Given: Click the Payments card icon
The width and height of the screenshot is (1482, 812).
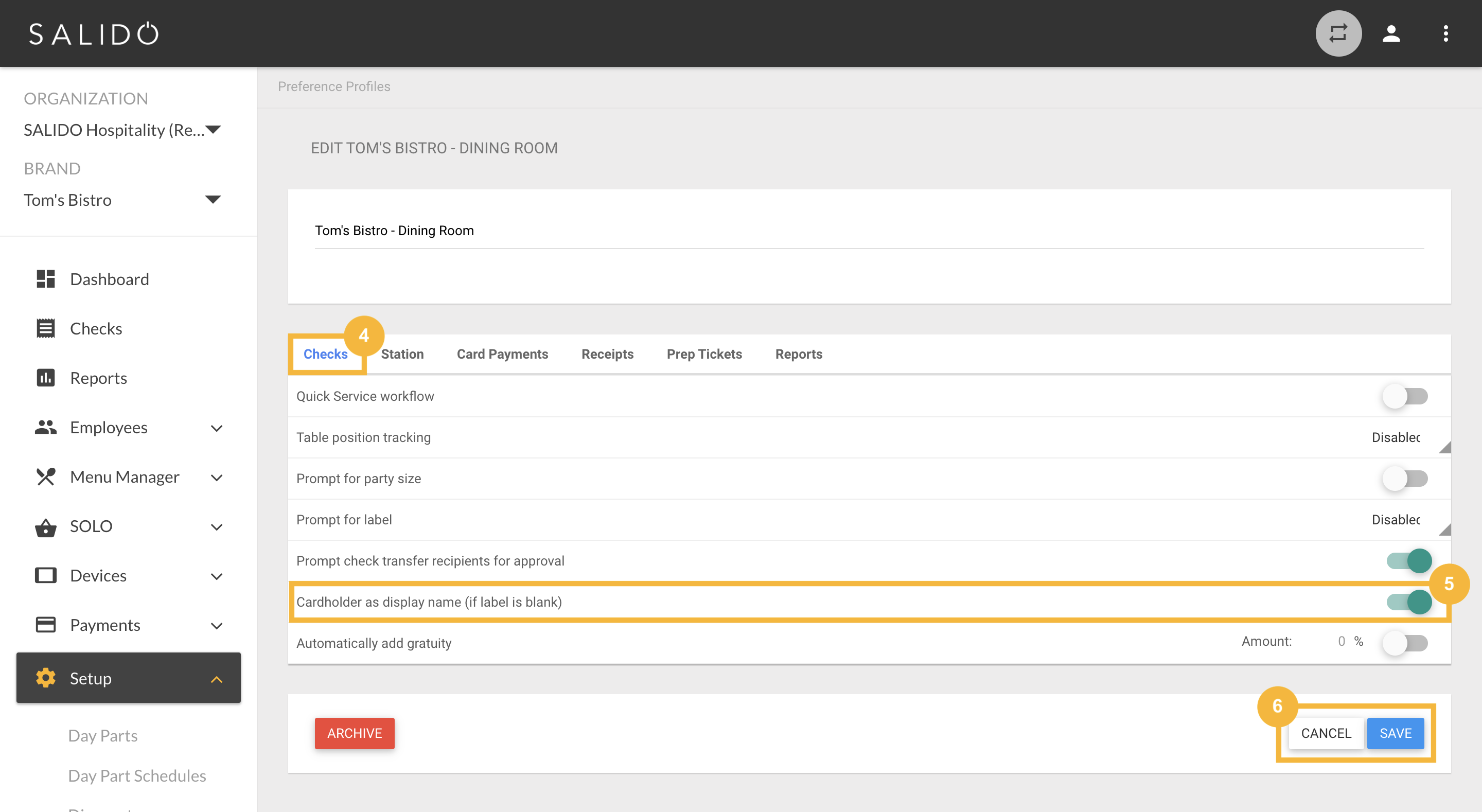Looking at the screenshot, I should (x=45, y=624).
